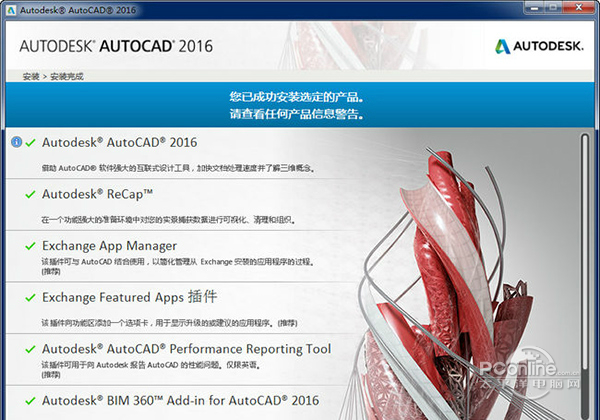Viewport: 600px width, 420px height.
Task: Select the BIM 360 Add-in for AutoCAD 2016 title
Action: [180, 400]
